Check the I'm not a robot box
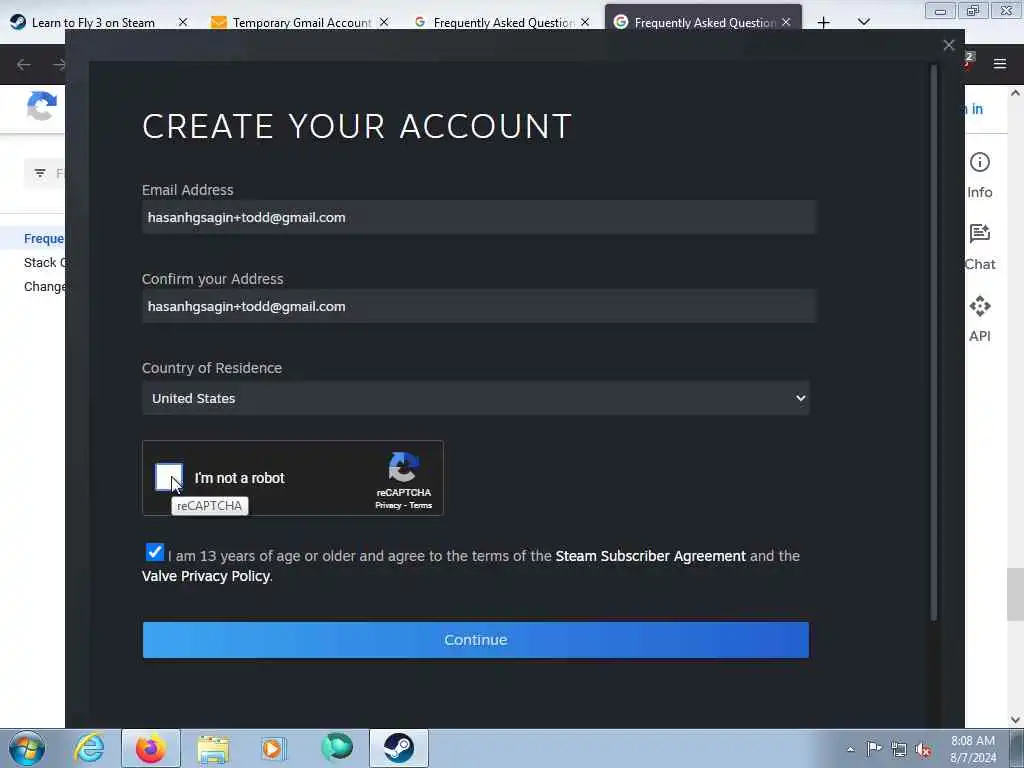 click(168, 477)
